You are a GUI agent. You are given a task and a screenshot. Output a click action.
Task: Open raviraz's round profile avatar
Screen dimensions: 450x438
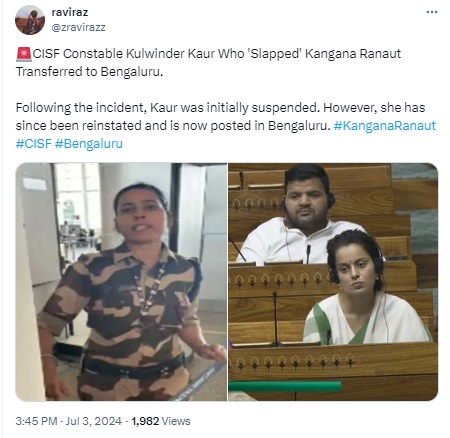click(x=30, y=20)
